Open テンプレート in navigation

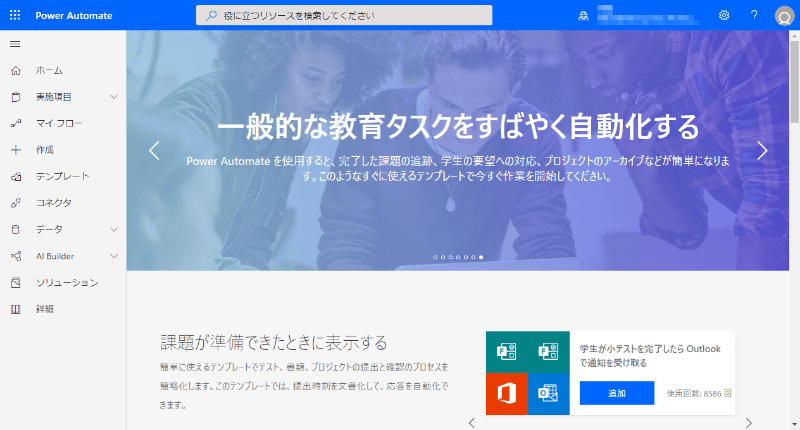tap(62, 176)
